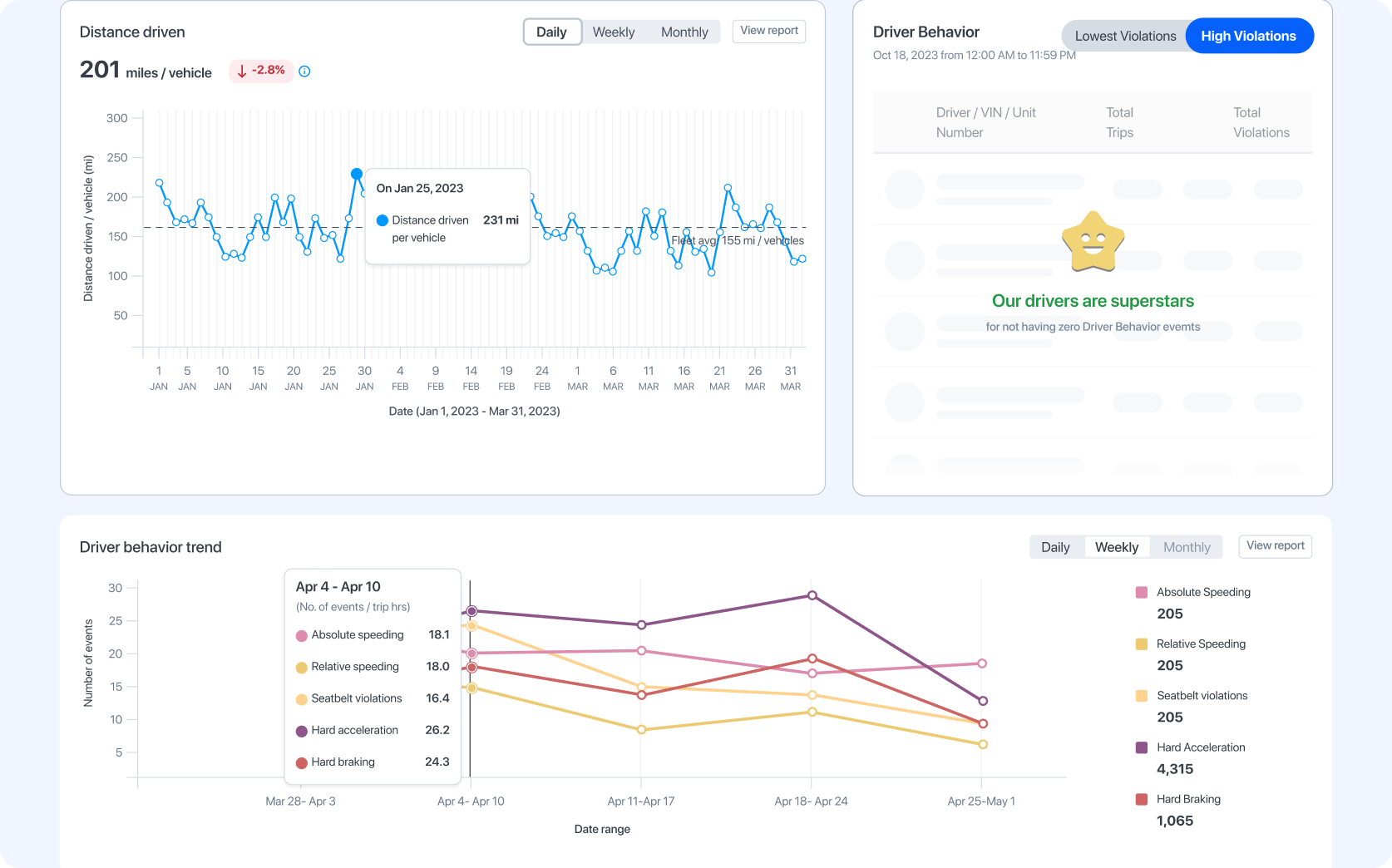Click Hard Braking count 1,065
The image size is (1392, 868).
1175,821
